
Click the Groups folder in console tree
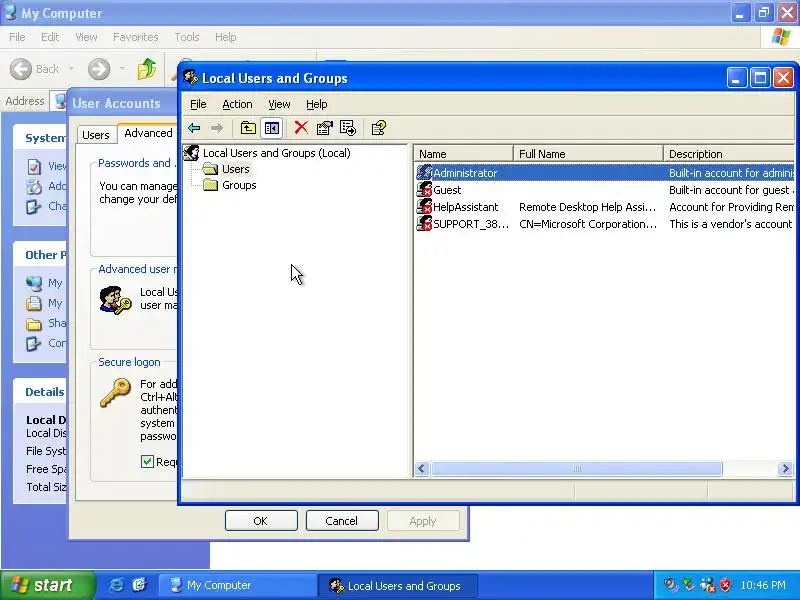click(229, 185)
